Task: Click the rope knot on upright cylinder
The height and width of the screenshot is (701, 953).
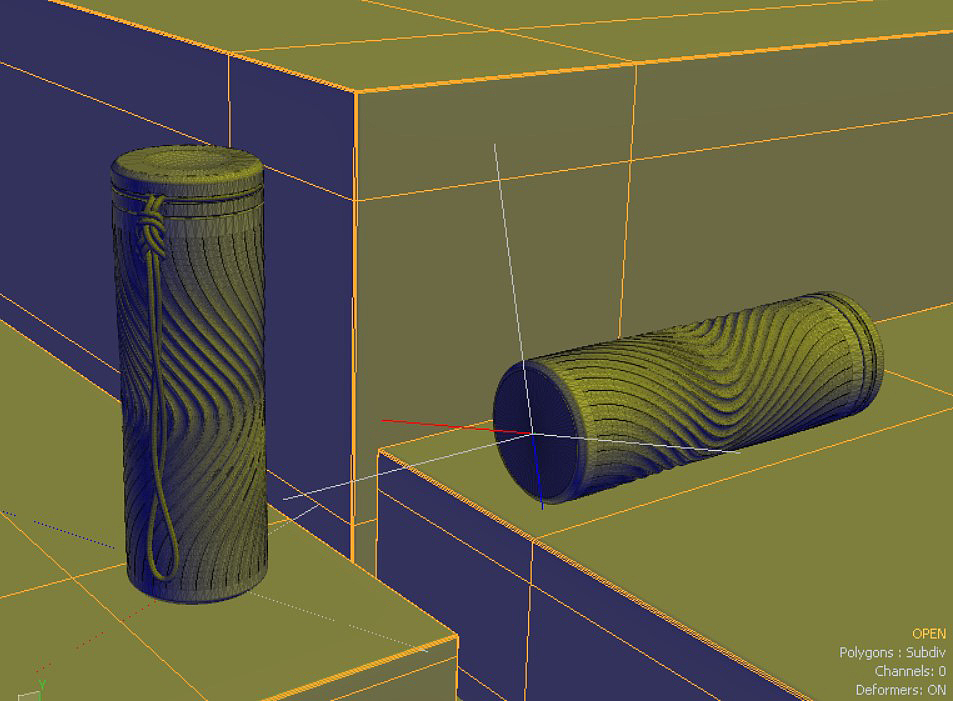Action: 153,228
